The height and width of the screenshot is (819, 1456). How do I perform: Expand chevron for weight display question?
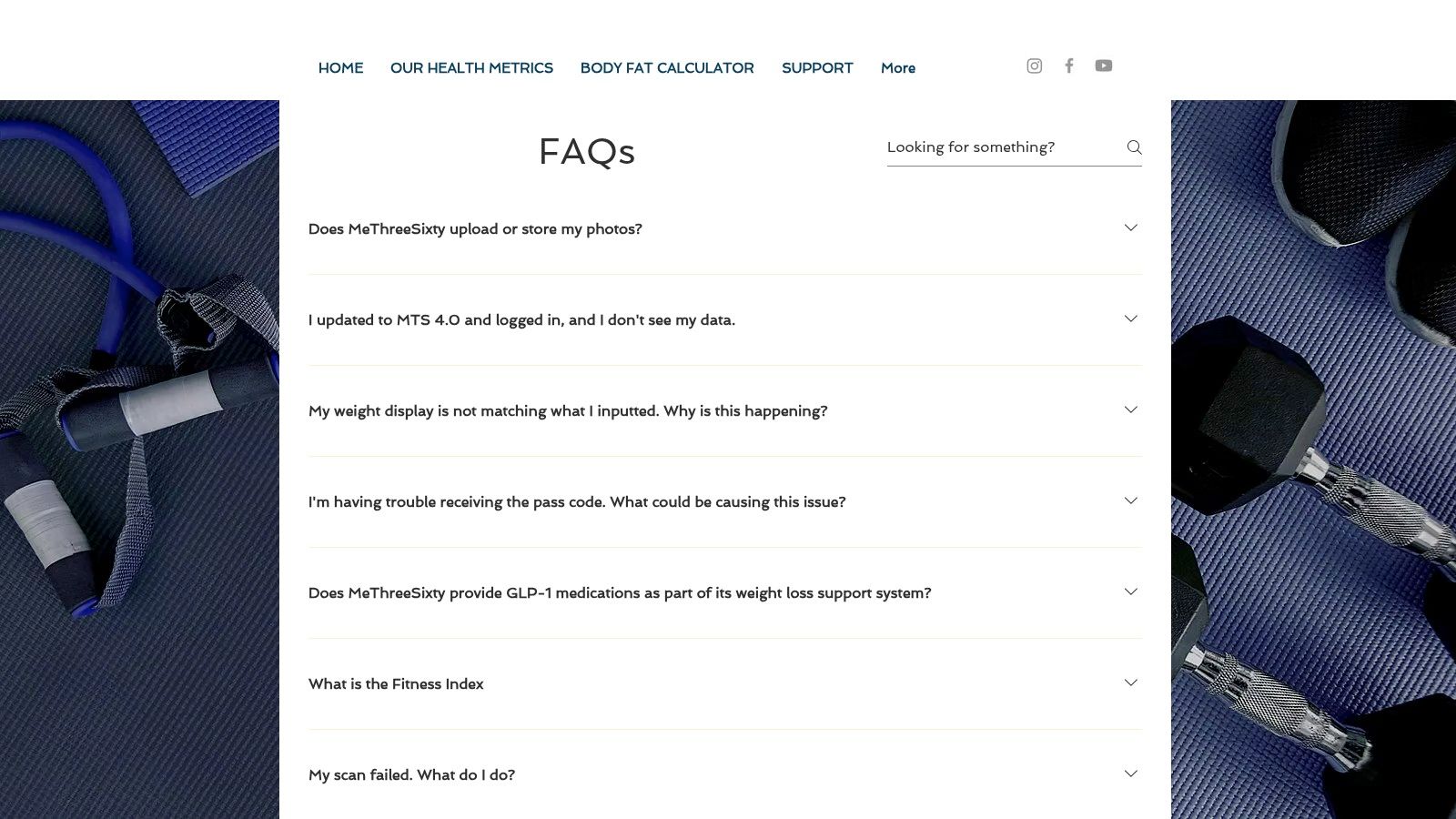click(1130, 409)
